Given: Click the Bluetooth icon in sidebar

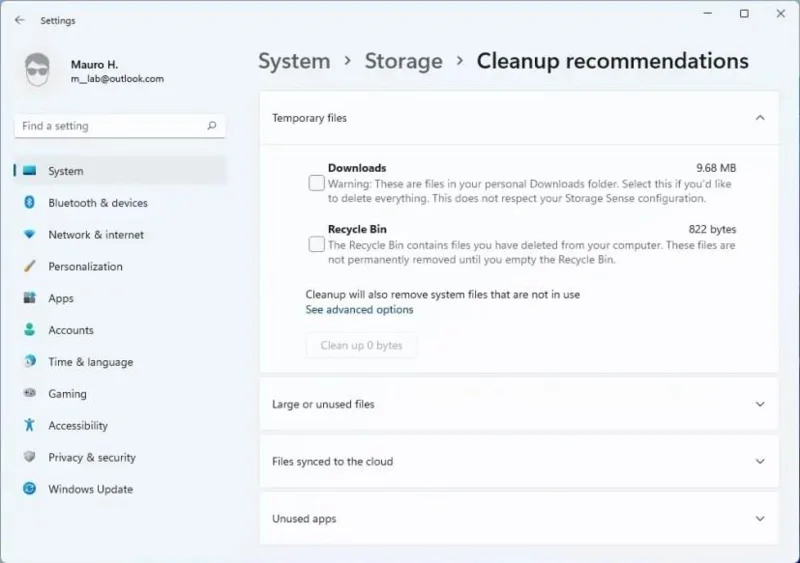Looking at the screenshot, I should coord(30,202).
